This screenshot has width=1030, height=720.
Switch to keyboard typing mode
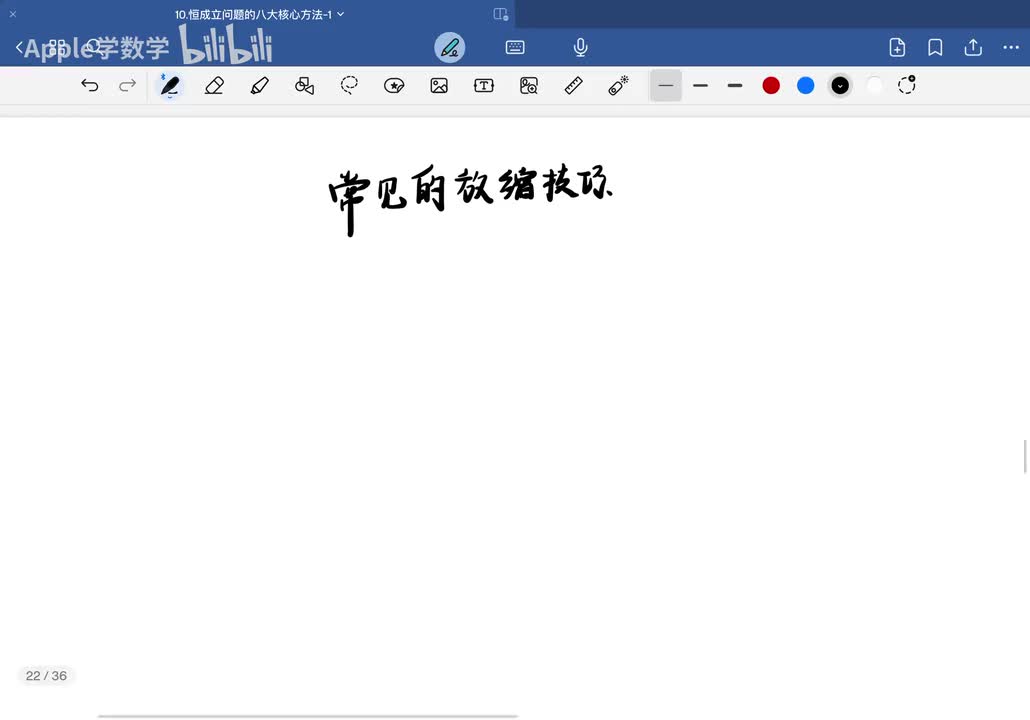click(515, 47)
